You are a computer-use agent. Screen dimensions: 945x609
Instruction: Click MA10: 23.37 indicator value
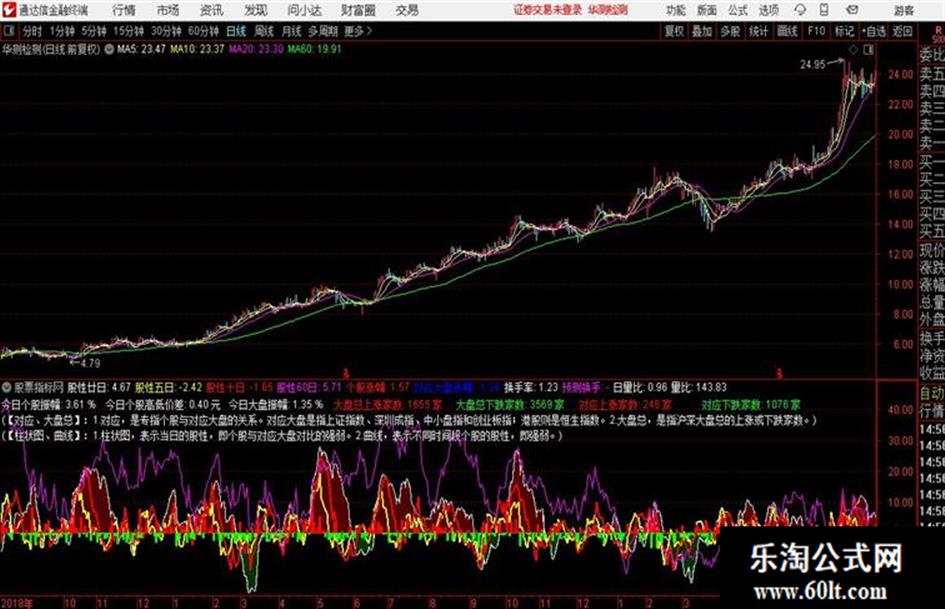(198, 49)
